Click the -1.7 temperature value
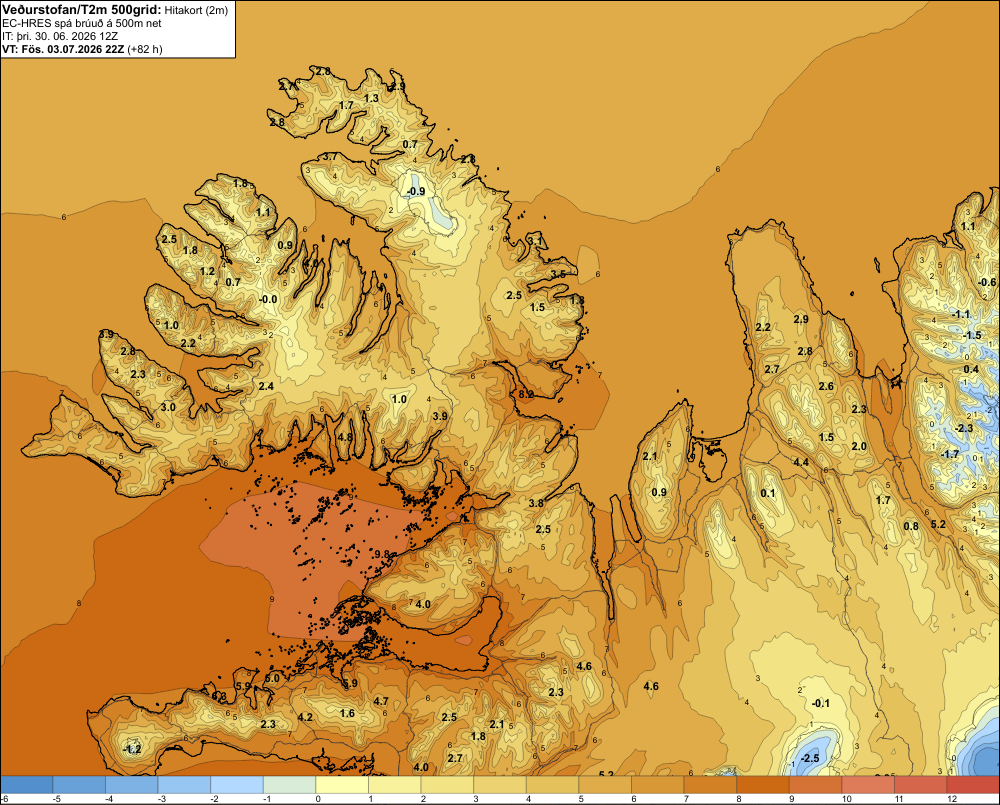Viewport: 1000px width, 805px height. (x=950, y=454)
